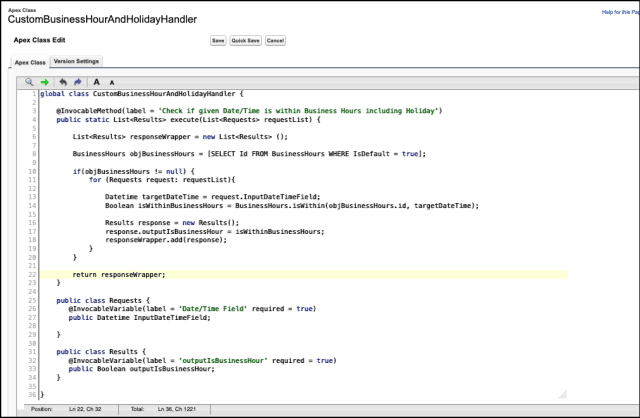Click the BusinessHours SOQL query line
Image resolution: width=640 pixels, height=418 pixels.
tap(249, 153)
